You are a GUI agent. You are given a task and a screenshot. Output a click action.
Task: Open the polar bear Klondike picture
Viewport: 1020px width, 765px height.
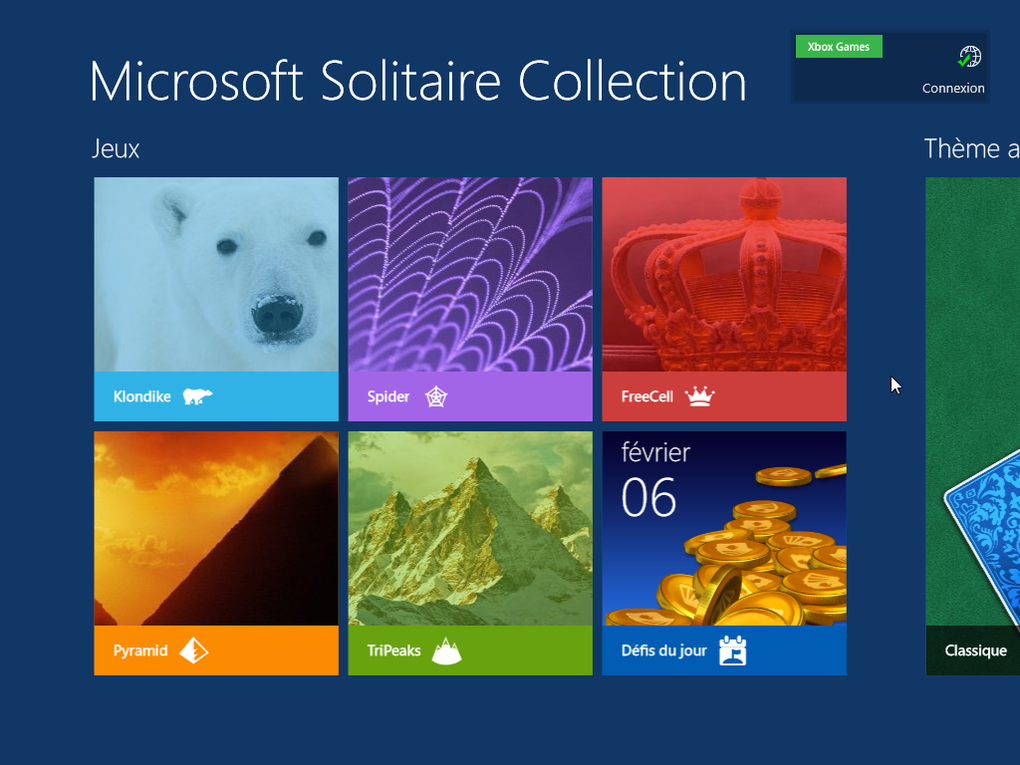click(x=216, y=275)
